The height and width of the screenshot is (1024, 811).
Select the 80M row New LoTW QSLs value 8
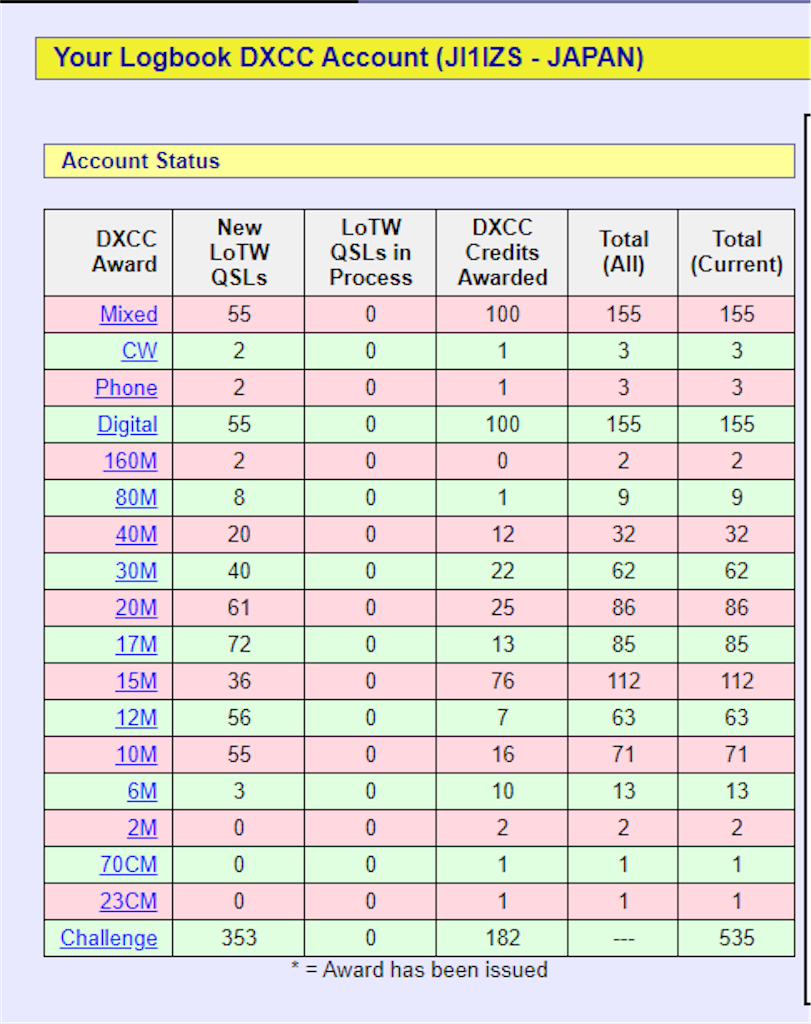[x=239, y=498]
